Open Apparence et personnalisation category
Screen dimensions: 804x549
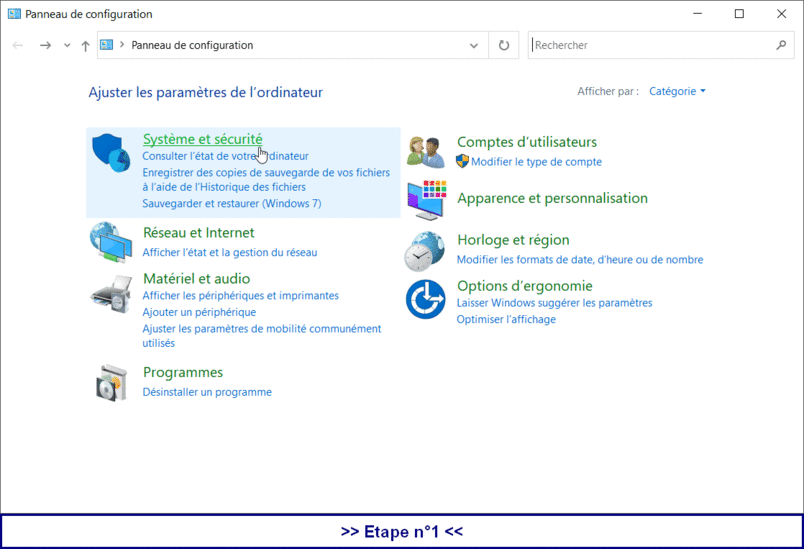coord(552,198)
